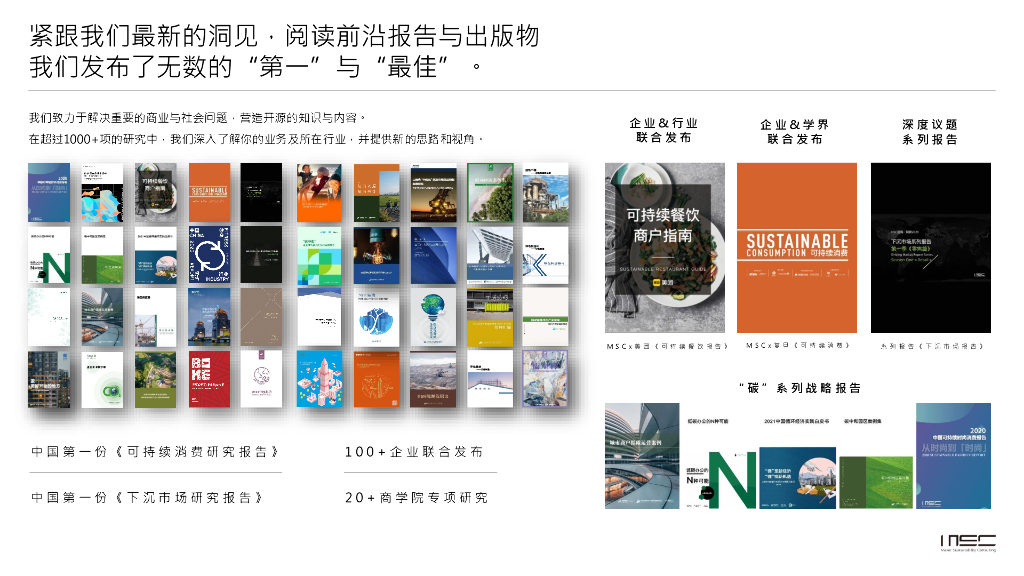Open the 可持续餐饮商户指南 cover image

tap(665, 247)
